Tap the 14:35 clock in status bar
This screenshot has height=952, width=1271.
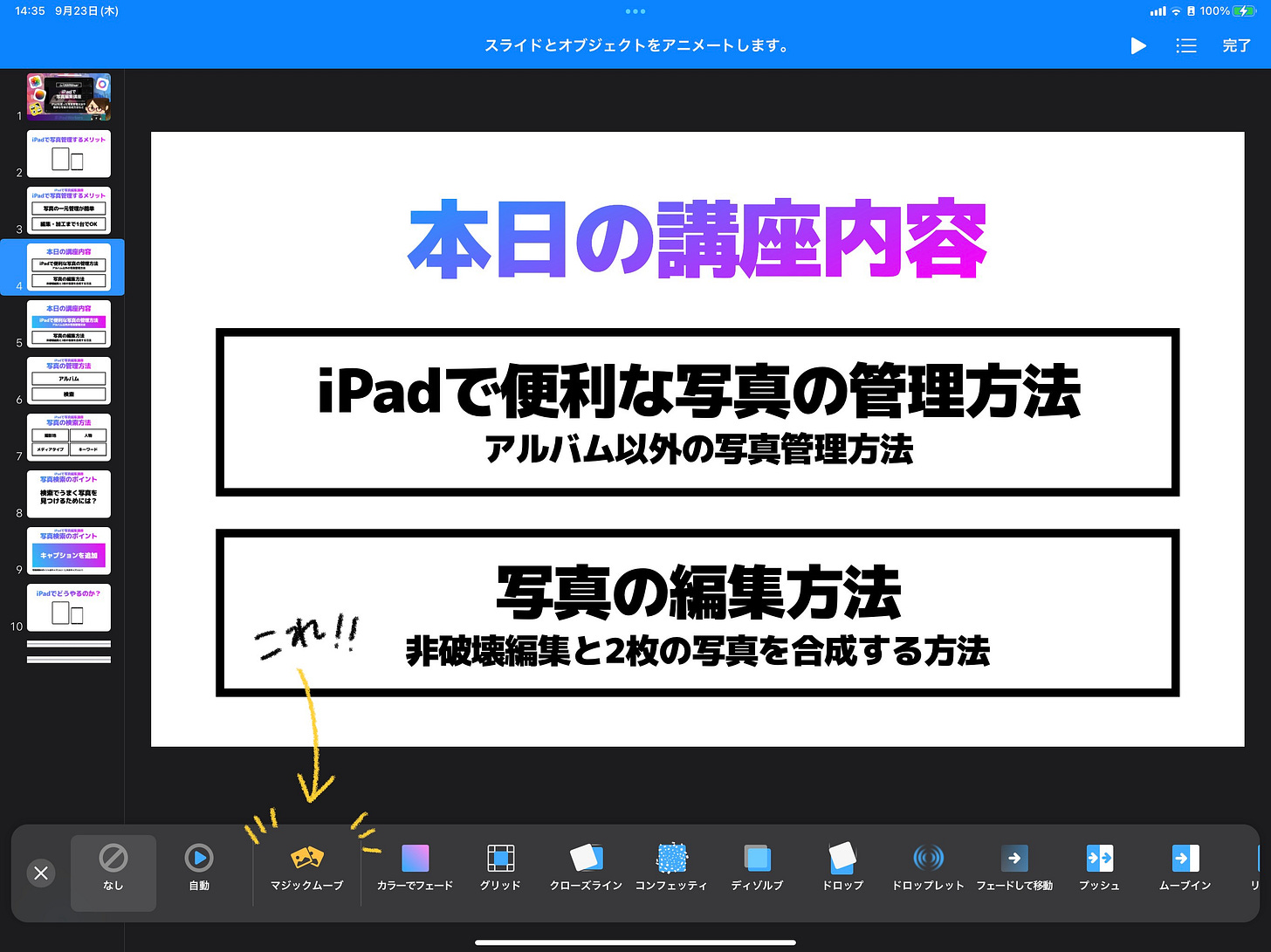(30, 11)
